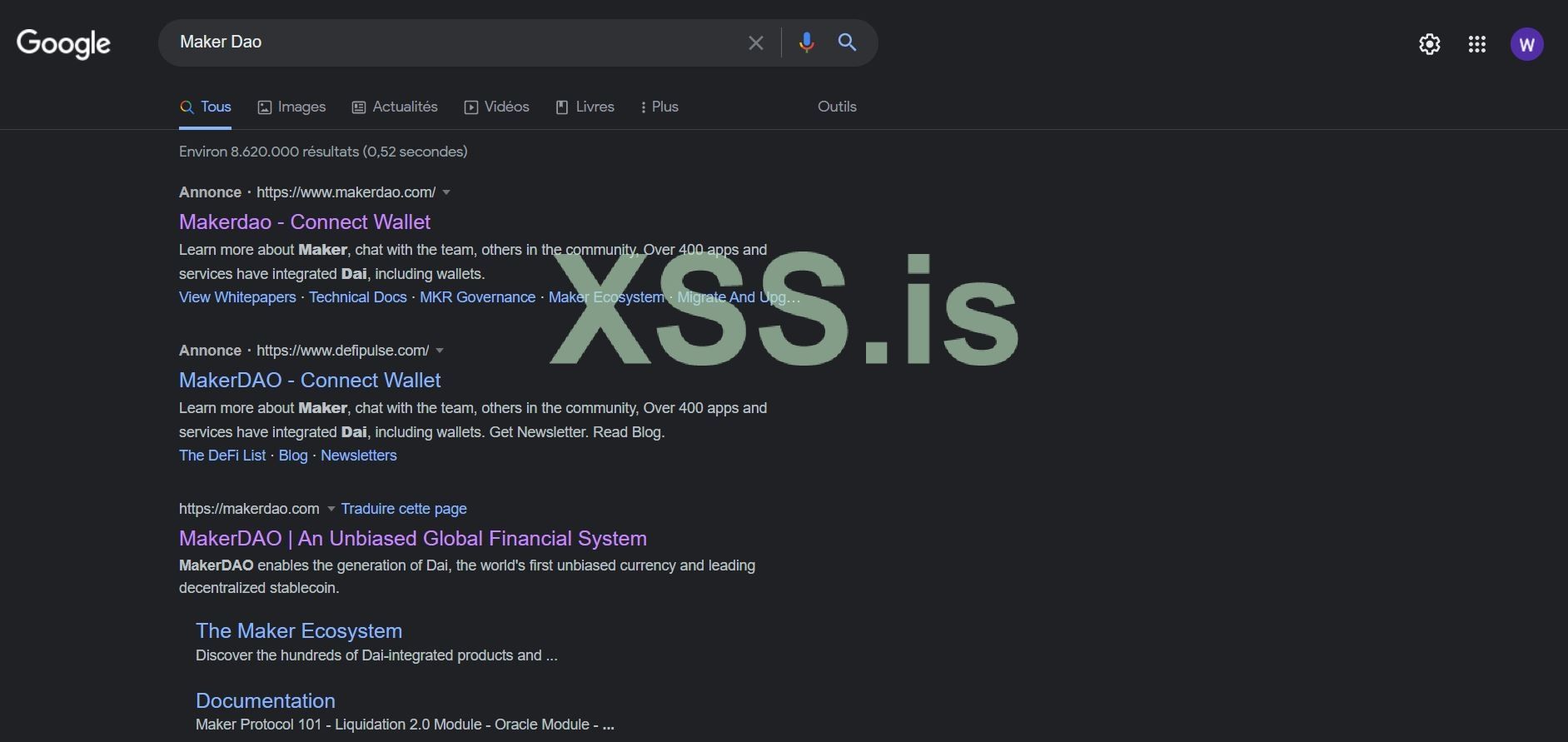Switch to the Images tab

pos(291,107)
